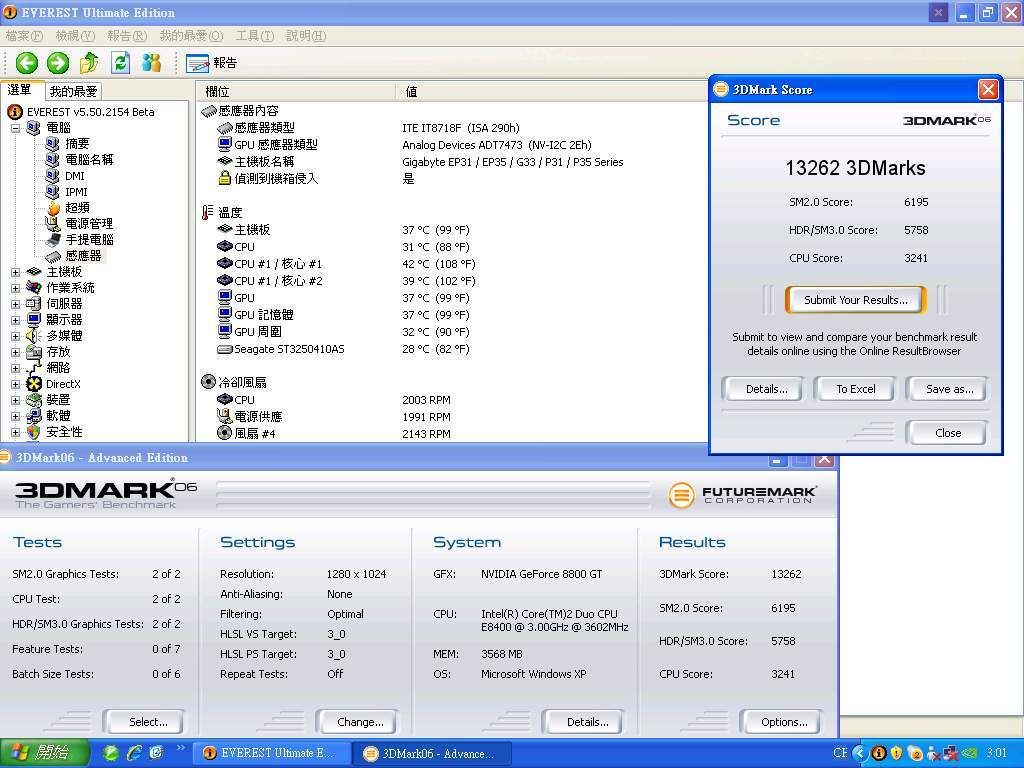Expand the 顯示器 tree node
The height and width of the screenshot is (768, 1024).
point(16,320)
